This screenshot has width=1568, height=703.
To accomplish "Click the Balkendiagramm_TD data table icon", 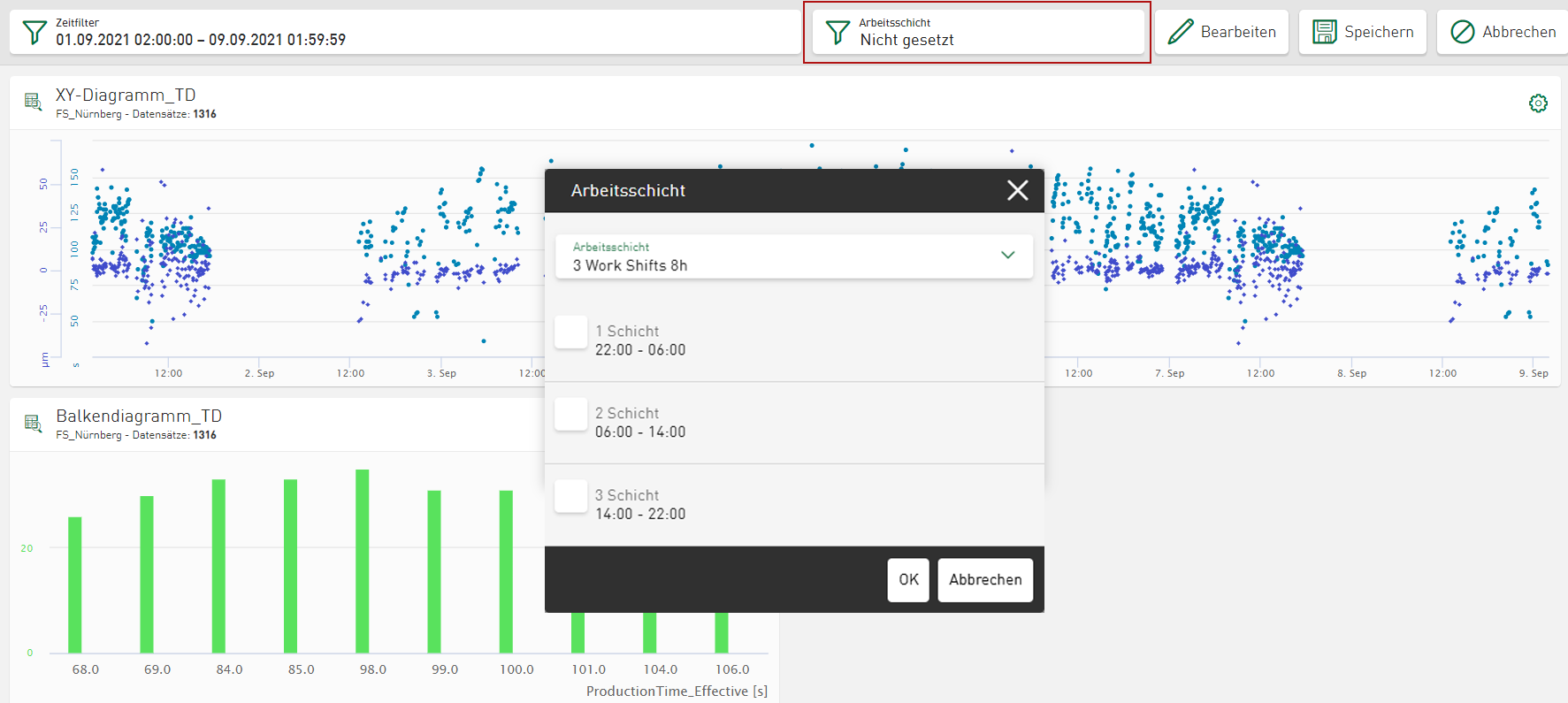I will point(34,424).
